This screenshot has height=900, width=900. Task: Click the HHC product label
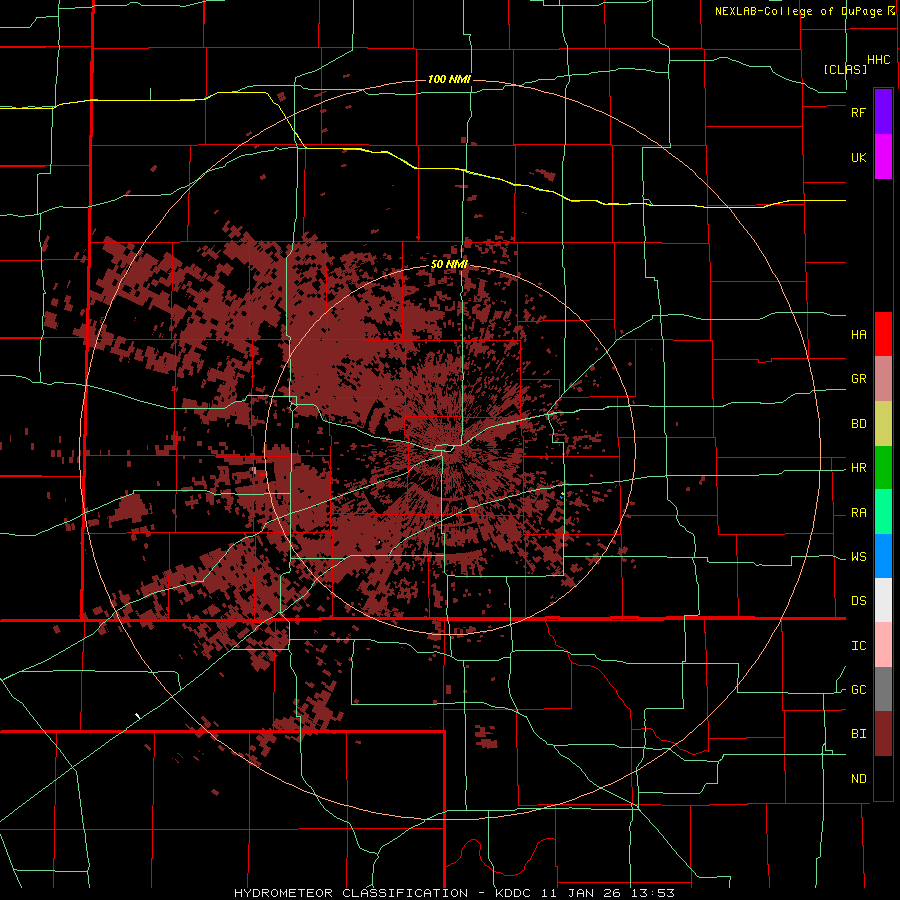878,60
